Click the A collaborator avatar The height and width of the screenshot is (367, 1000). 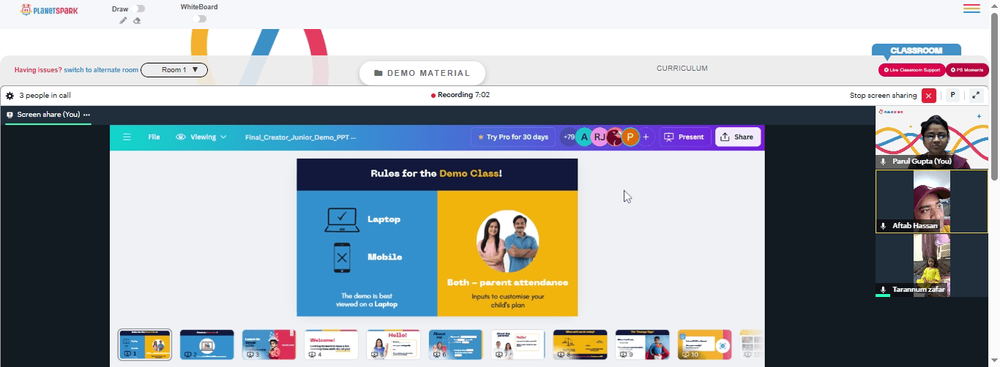tap(584, 137)
